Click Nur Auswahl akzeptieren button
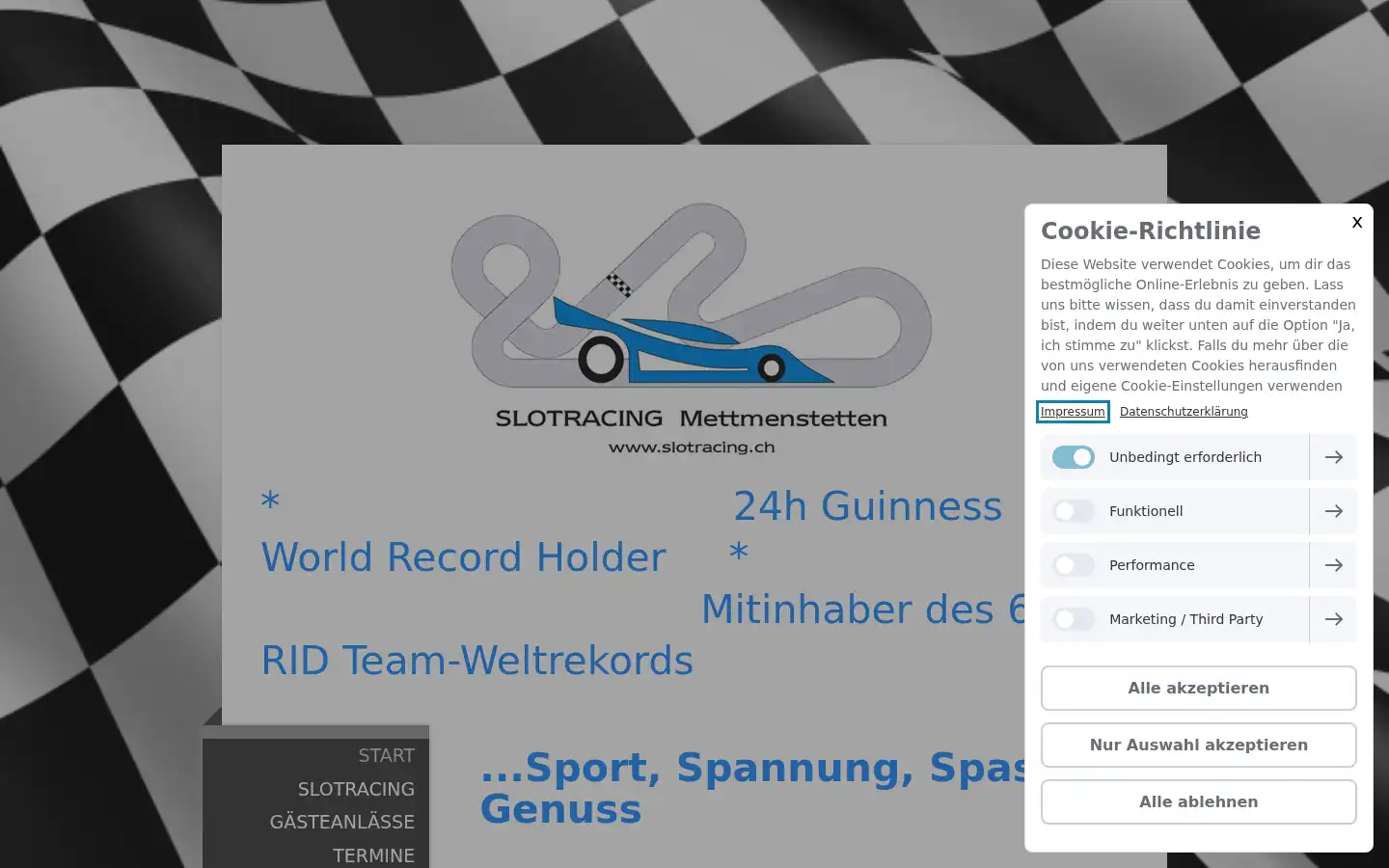The image size is (1389, 868). coord(1198,745)
